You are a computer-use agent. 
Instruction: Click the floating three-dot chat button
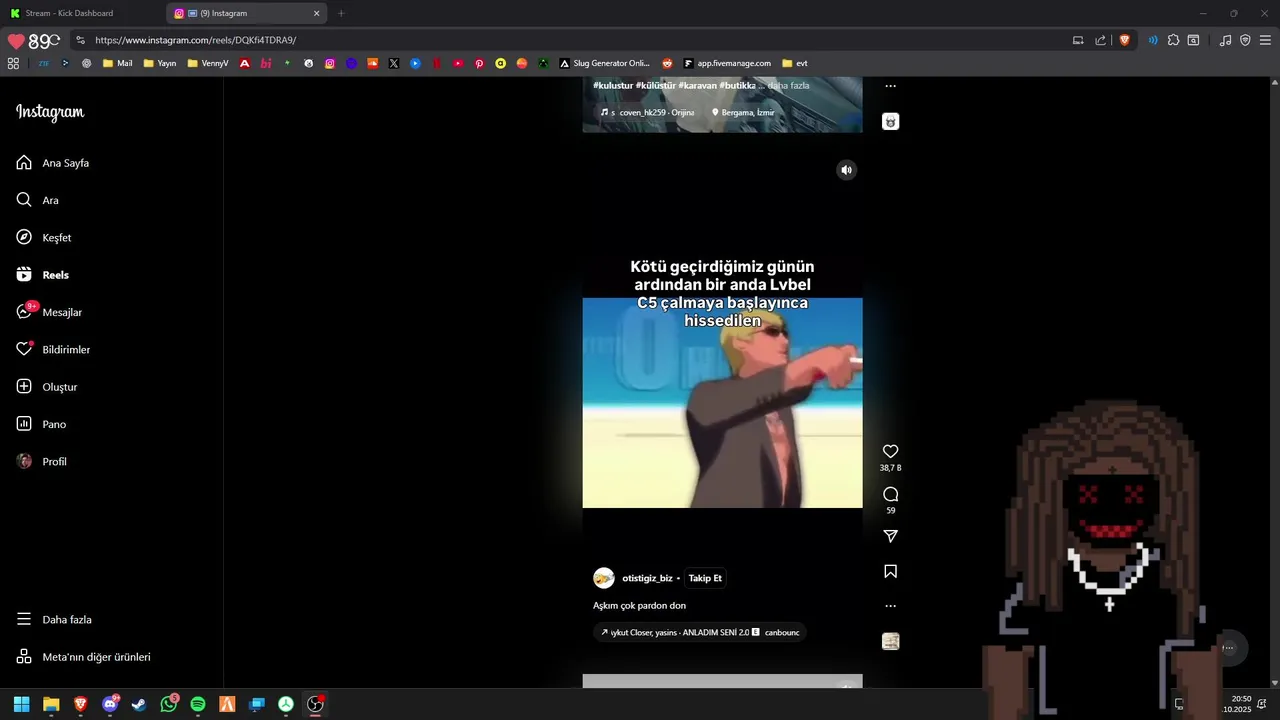(1228, 648)
